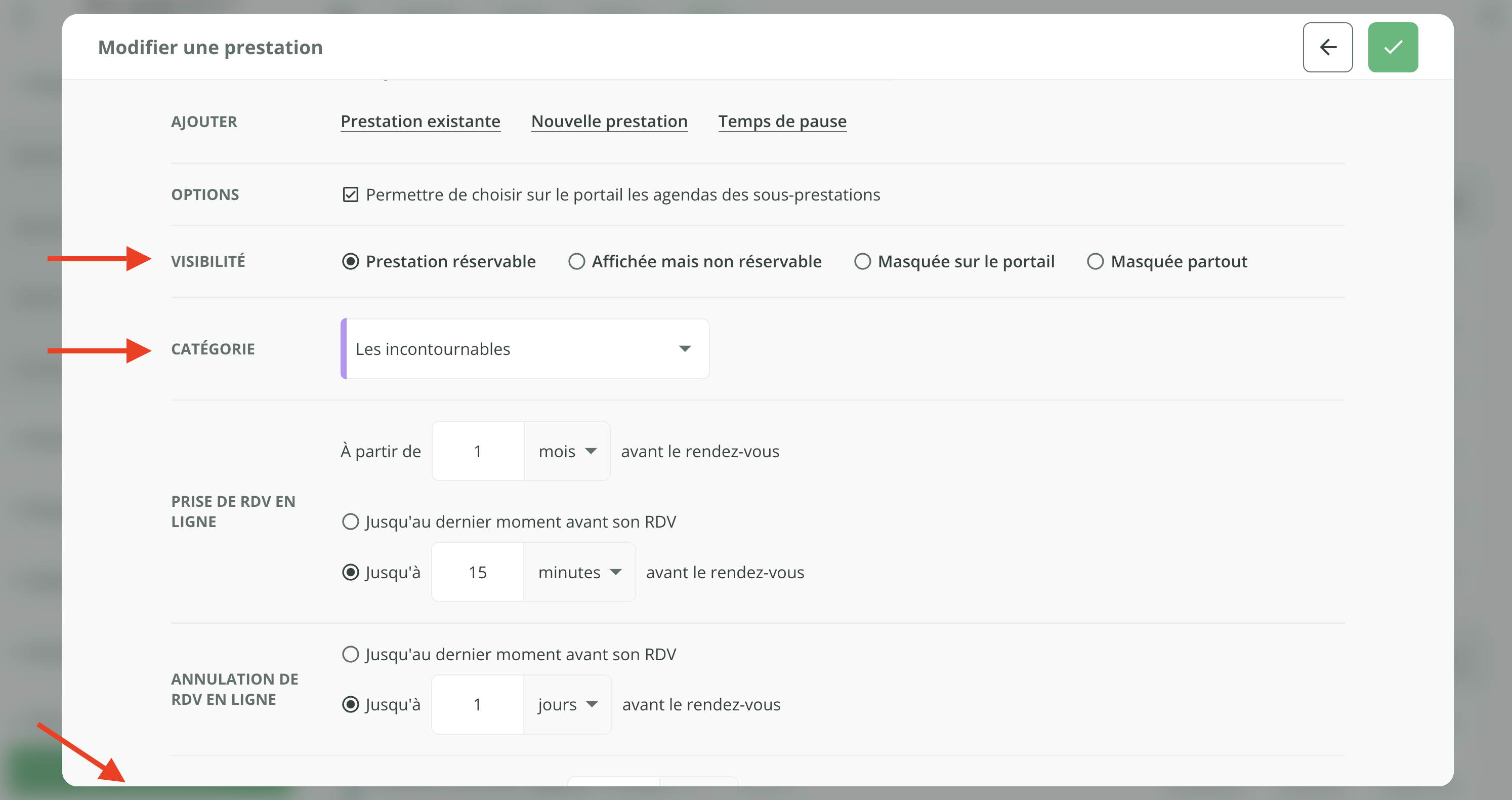This screenshot has height=800, width=1512.
Task: Open the jours unit dropdown
Action: tap(567, 704)
